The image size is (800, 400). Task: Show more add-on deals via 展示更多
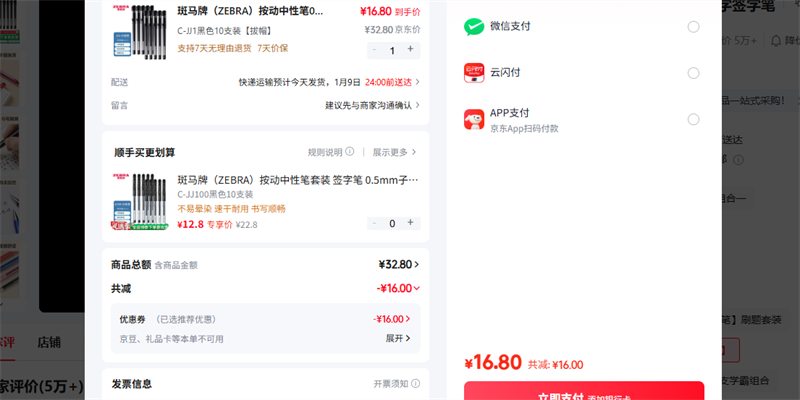click(394, 152)
